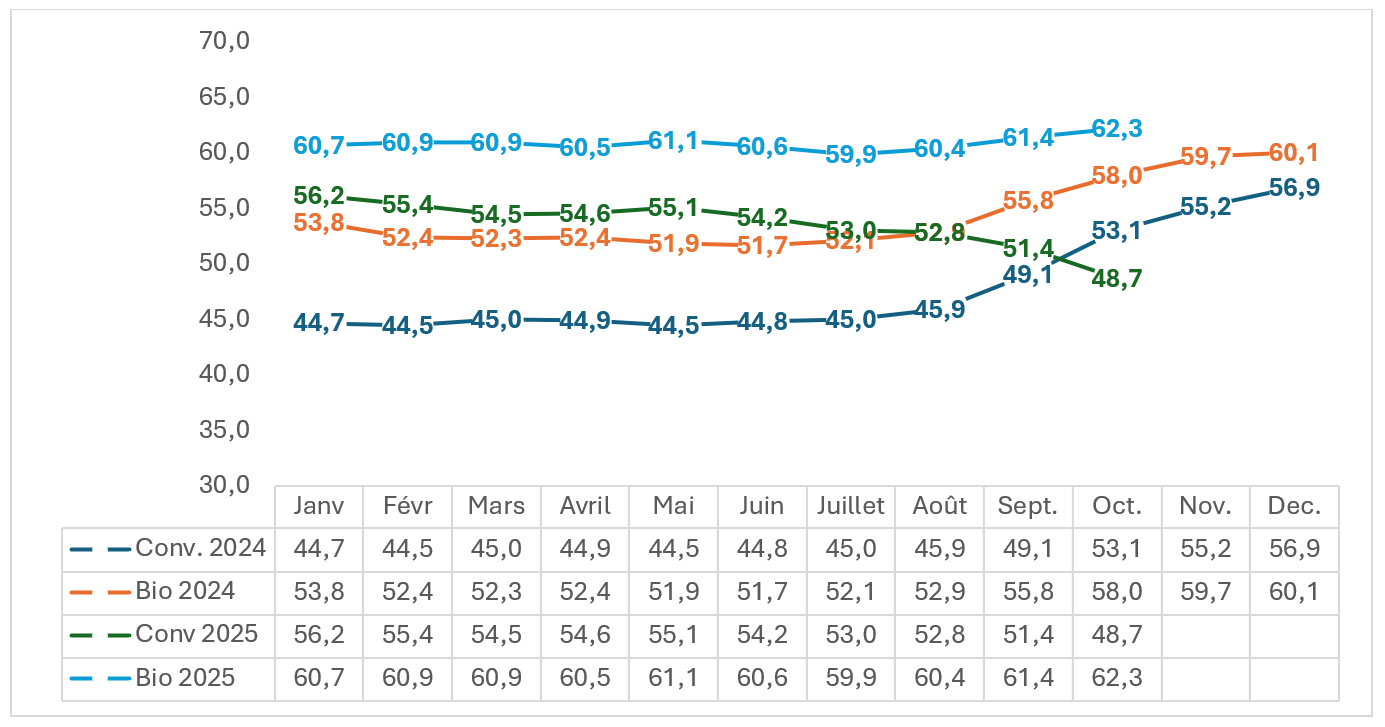Click the Bio 2025 light-blue legend dash
The height and width of the screenshot is (727, 1385).
click(x=100, y=678)
